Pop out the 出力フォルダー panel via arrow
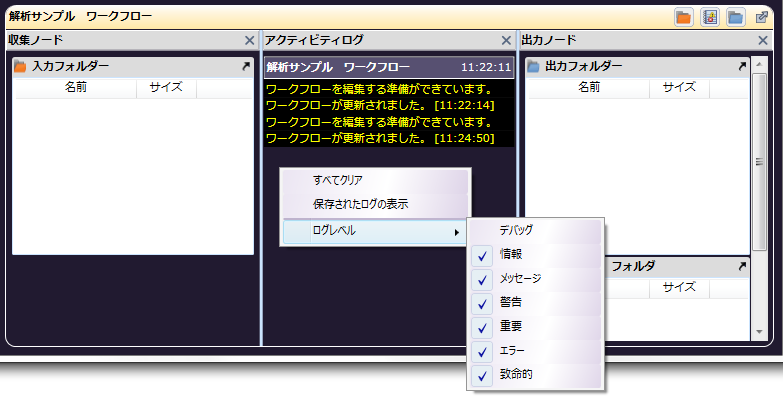The width and height of the screenshot is (783, 398). pos(742,66)
